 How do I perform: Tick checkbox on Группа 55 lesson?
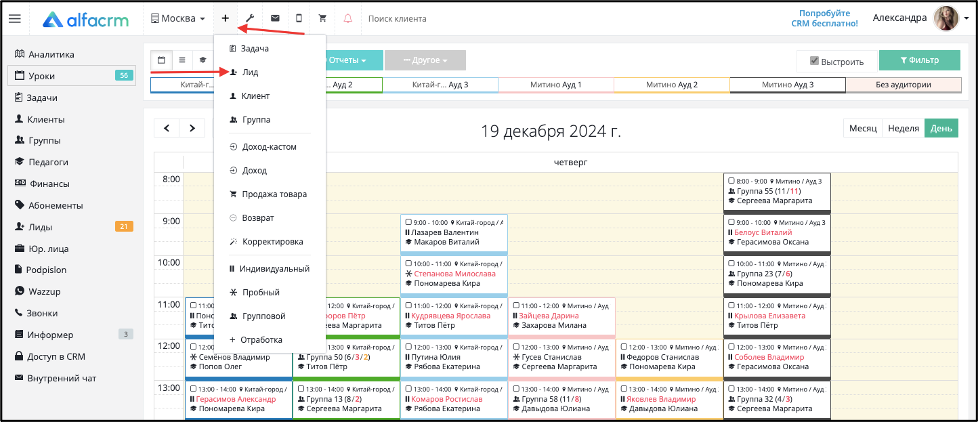[x=731, y=181]
